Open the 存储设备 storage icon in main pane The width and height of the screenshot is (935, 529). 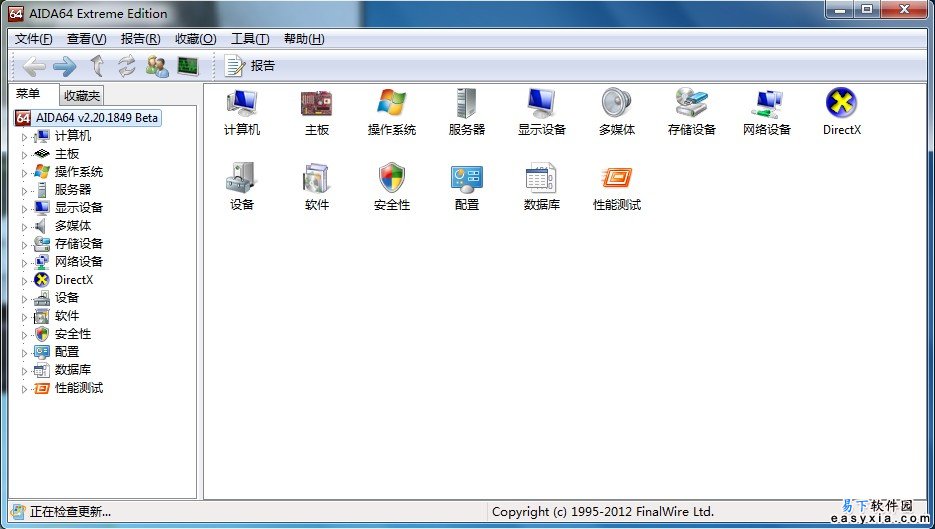[x=692, y=103]
